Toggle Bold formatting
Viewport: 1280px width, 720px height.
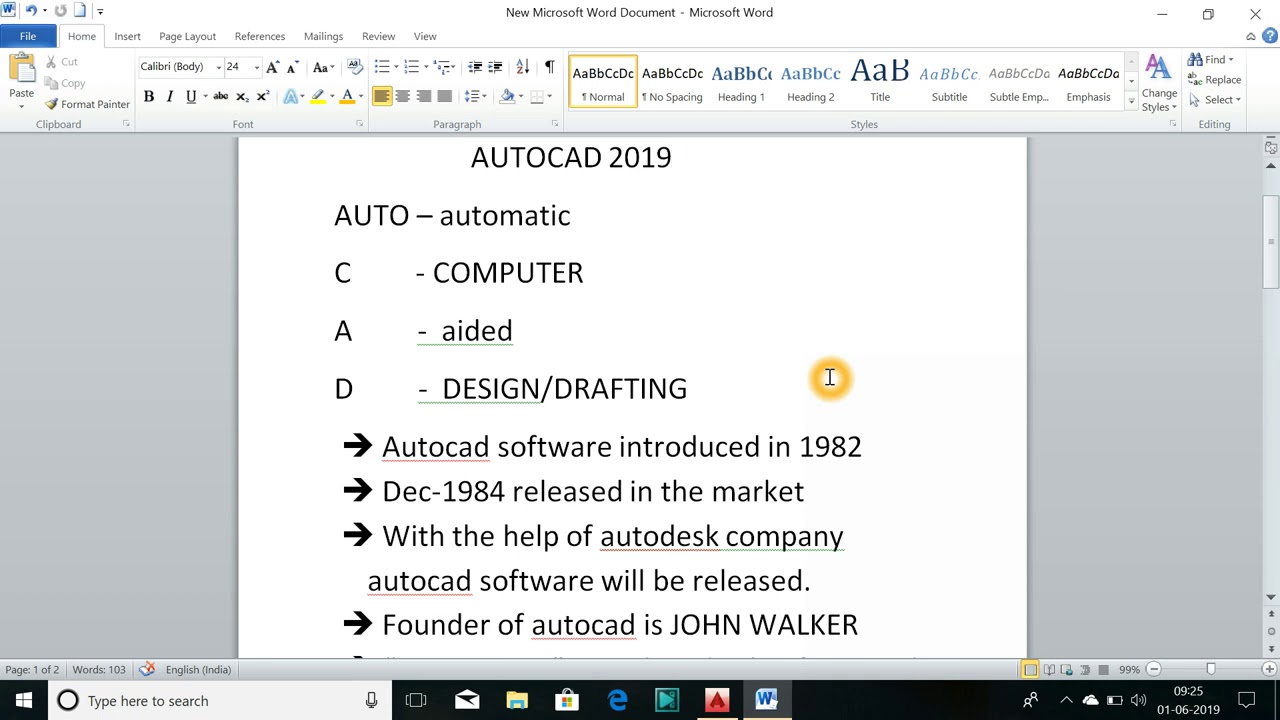(x=148, y=96)
